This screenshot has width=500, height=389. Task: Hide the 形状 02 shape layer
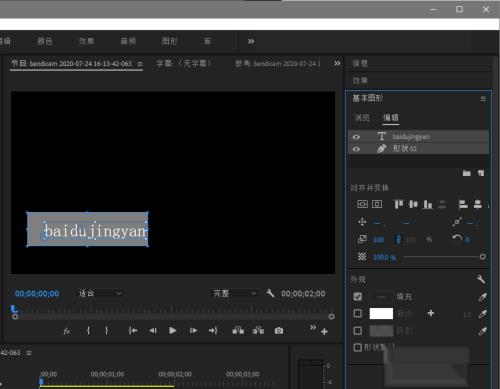tap(356, 149)
